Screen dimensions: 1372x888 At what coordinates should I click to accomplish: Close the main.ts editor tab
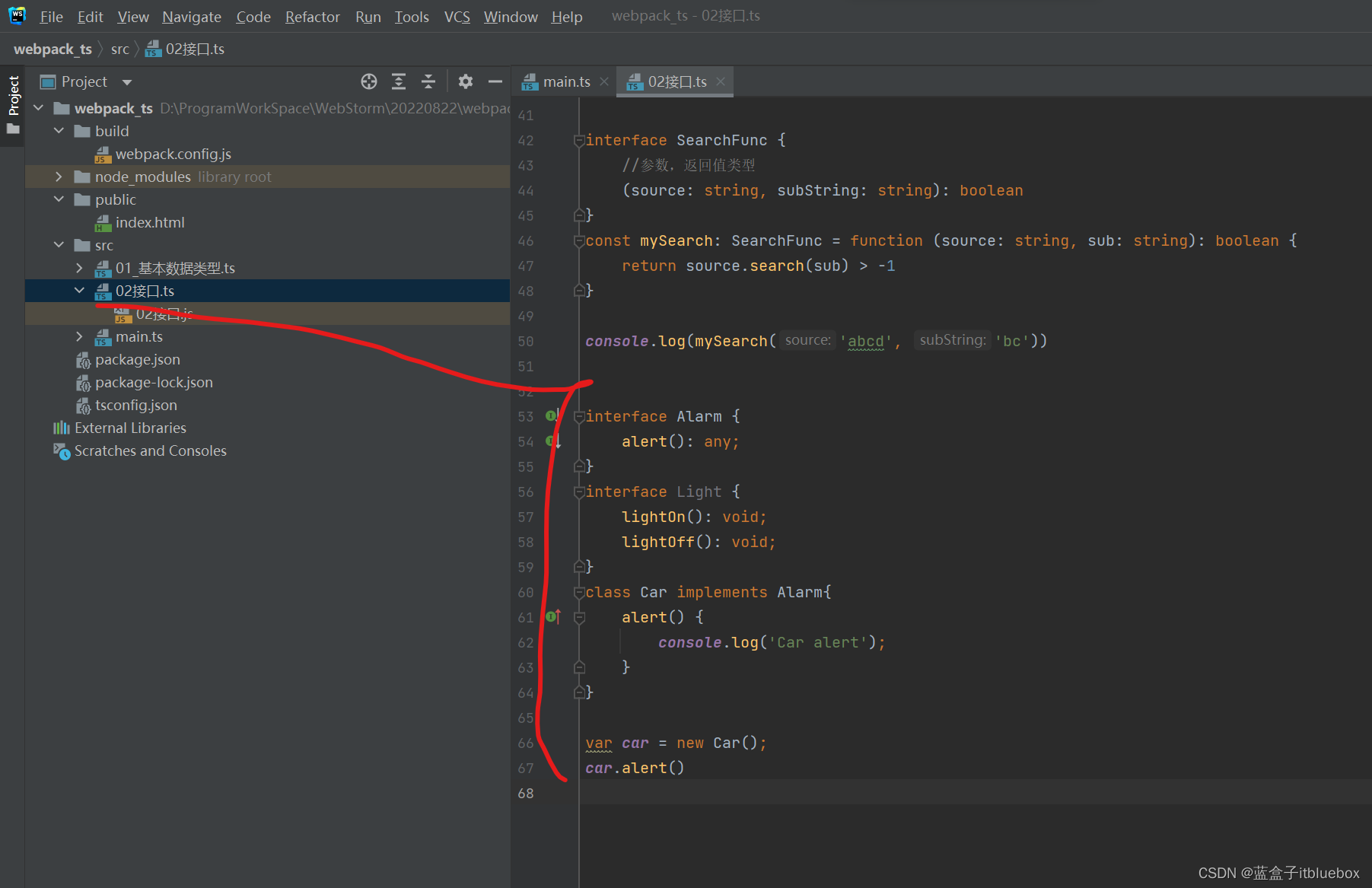pyautogui.click(x=604, y=81)
